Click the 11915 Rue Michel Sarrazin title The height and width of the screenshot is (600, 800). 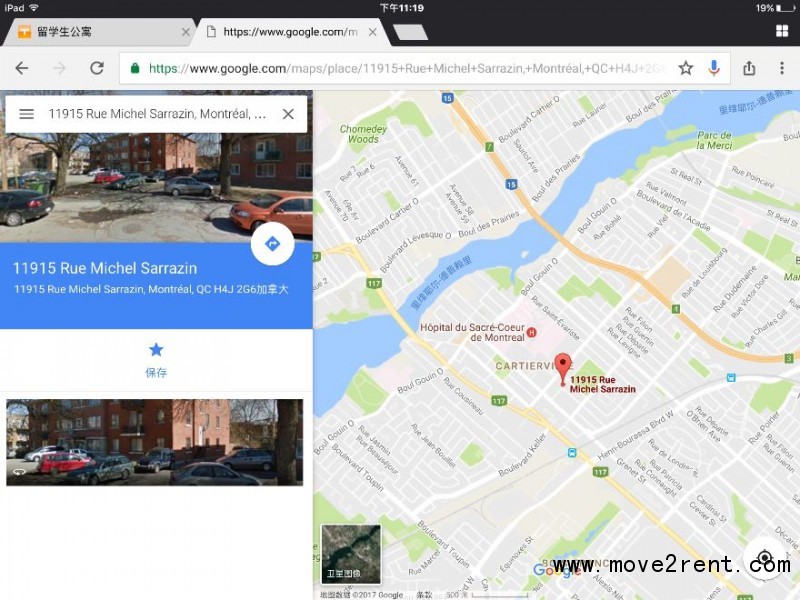pos(105,268)
